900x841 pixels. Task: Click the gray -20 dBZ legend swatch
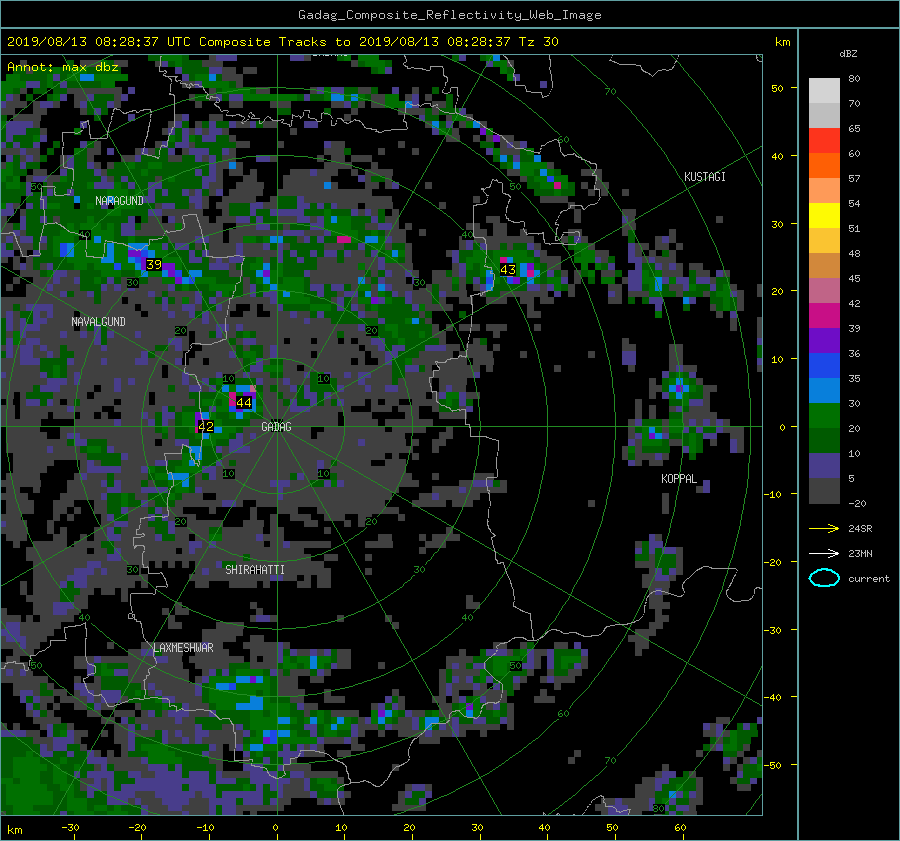pos(824,491)
